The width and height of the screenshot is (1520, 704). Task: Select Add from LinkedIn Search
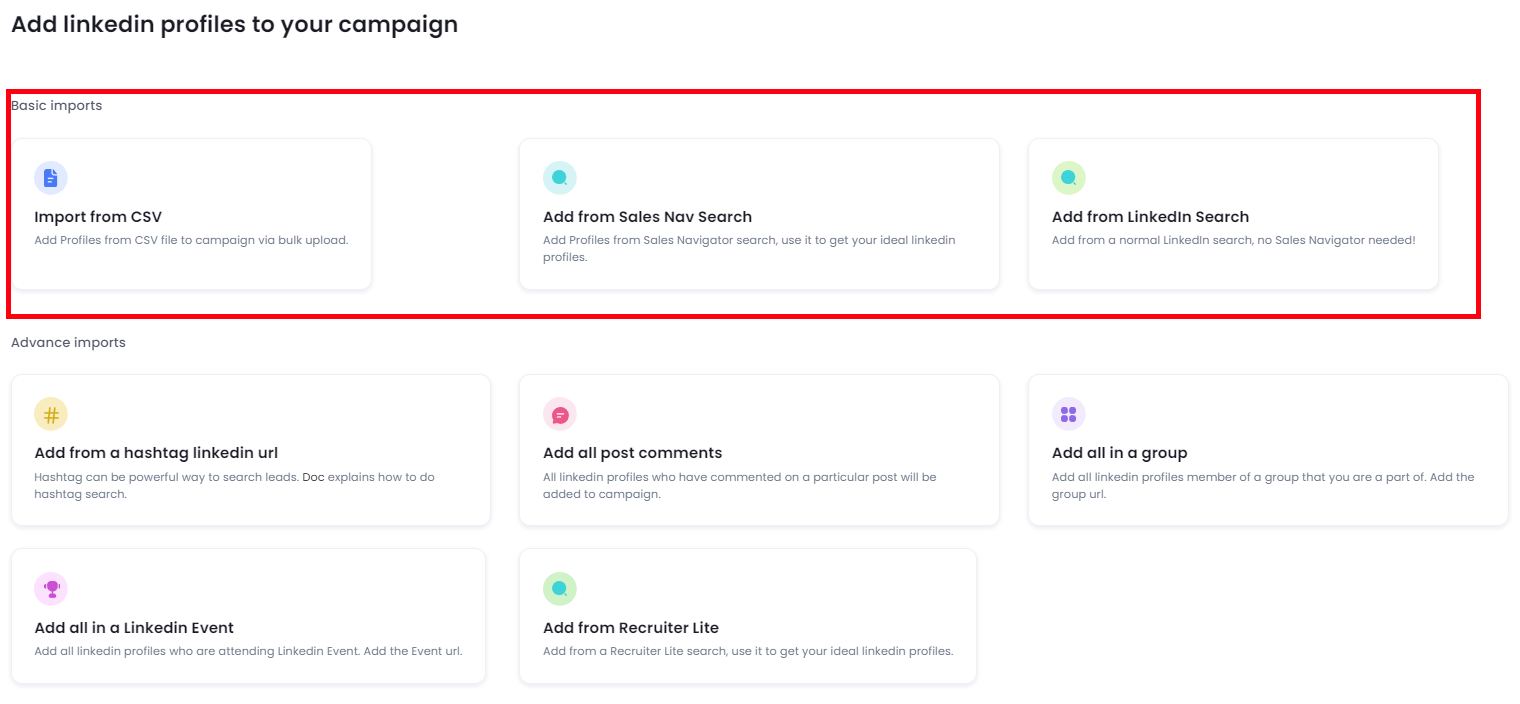(x=1234, y=213)
